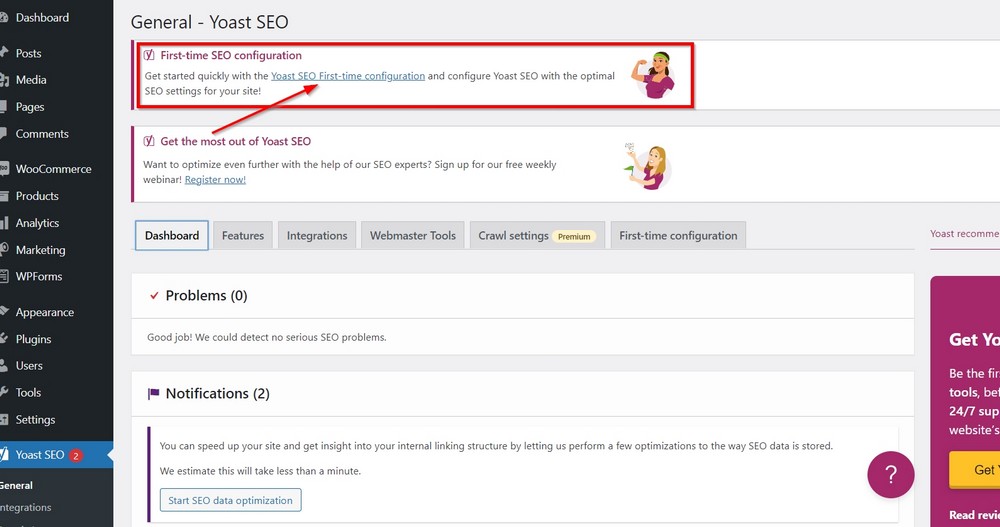This screenshot has height=527, width=1000.
Task: Click the Yoast SEO logo in the sidebar
Action: (4, 455)
